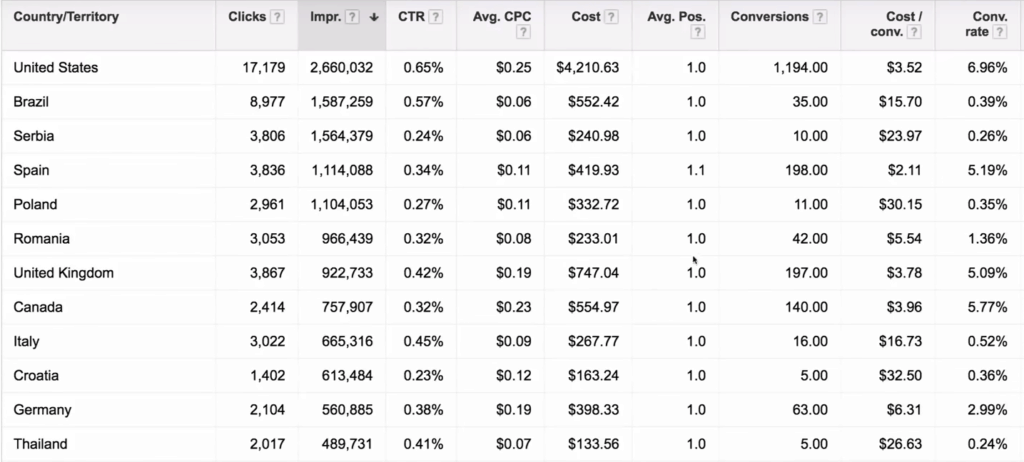The image size is (1024, 462).
Task: Select the Croatia row label
Action: click(36, 376)
